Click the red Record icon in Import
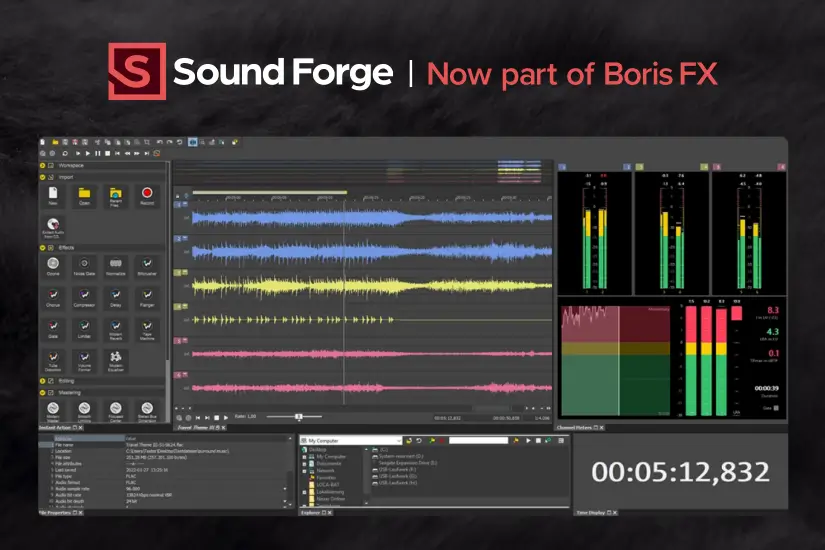Image resolution: width=825 pixels, height=550 pixels. (x=147, y=196)
